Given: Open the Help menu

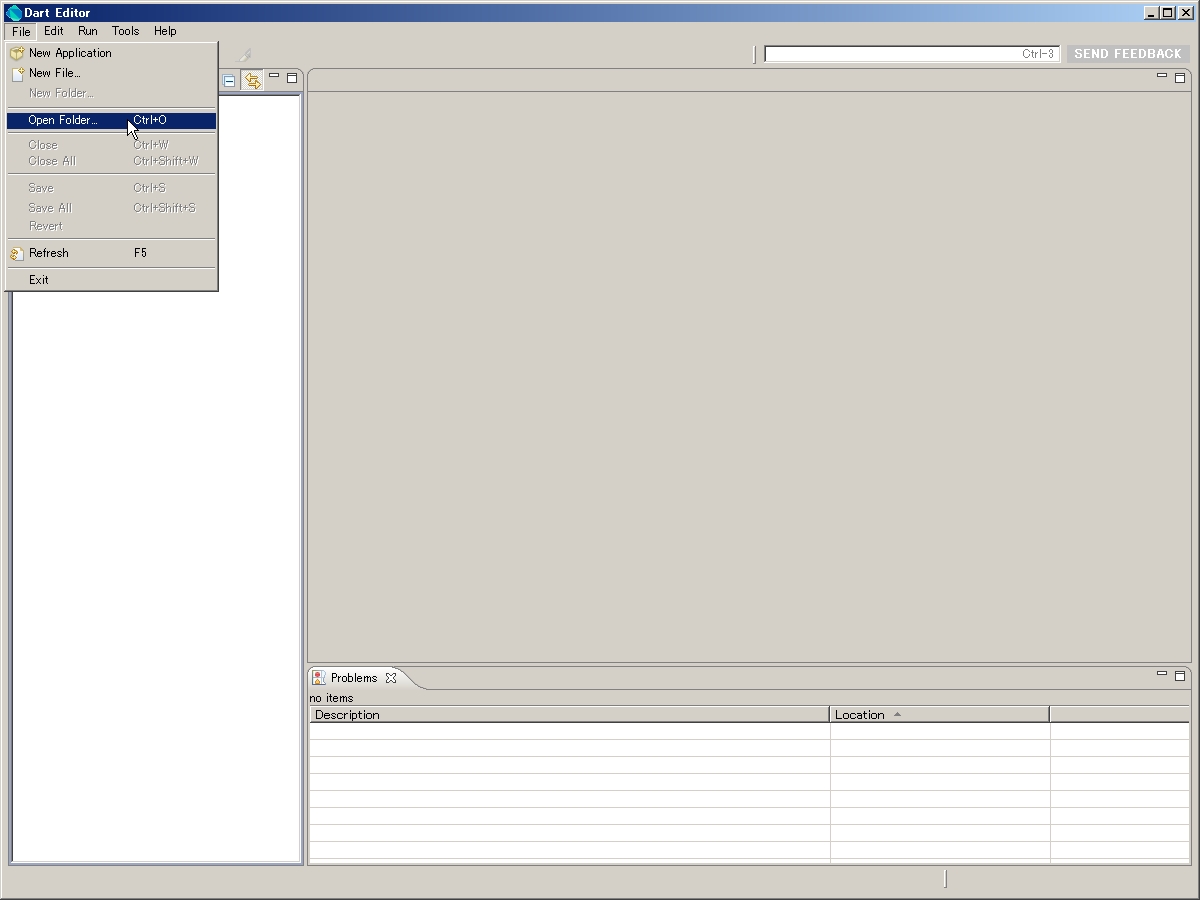Looking at the screenshot, I should coord(165,31).
